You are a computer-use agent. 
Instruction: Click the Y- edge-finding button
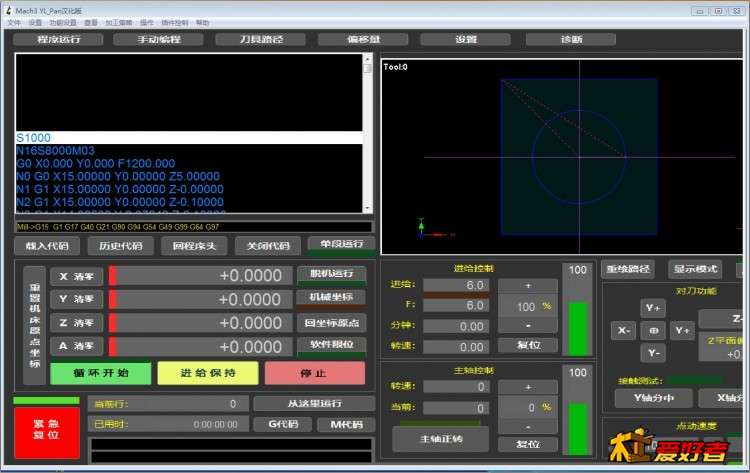[653, 353]
